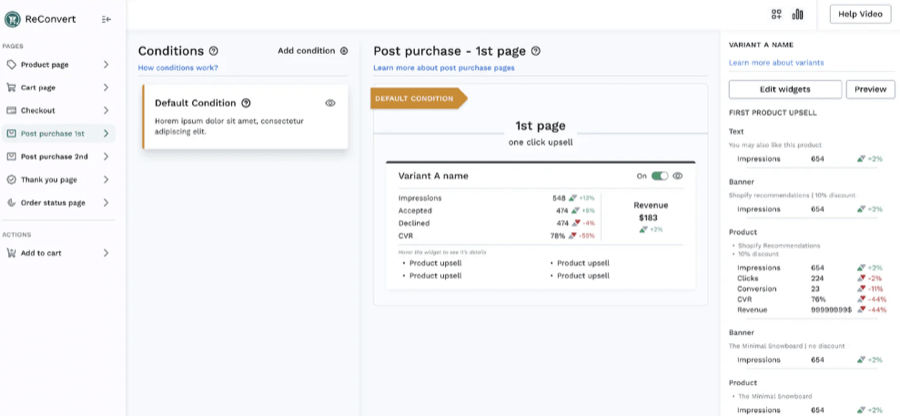Click the Product page tag icon

click(11, 65)
